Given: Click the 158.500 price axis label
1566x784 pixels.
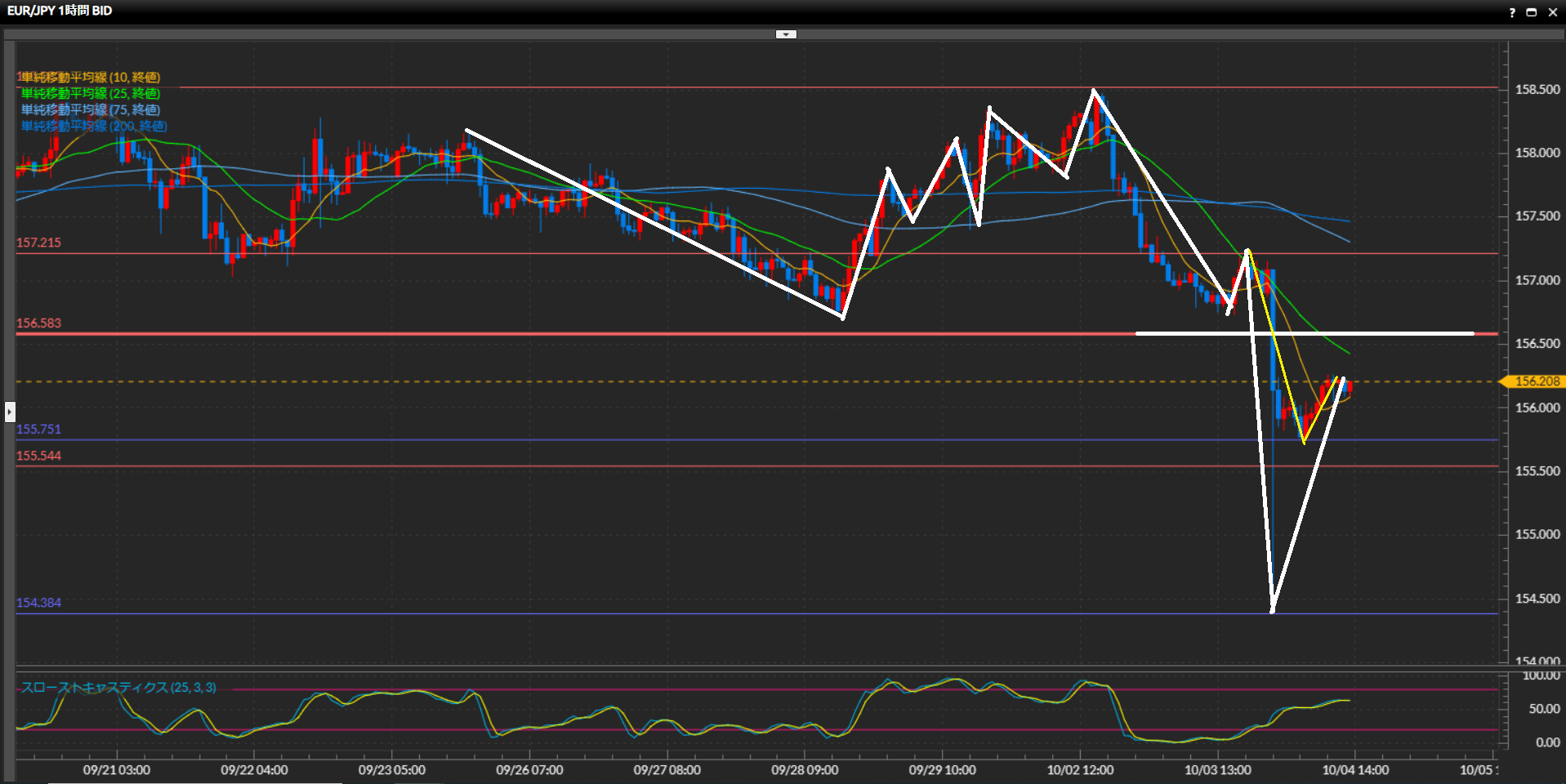Looking at the screenshot, I should pyautogui.click(x=1537, y=90).
